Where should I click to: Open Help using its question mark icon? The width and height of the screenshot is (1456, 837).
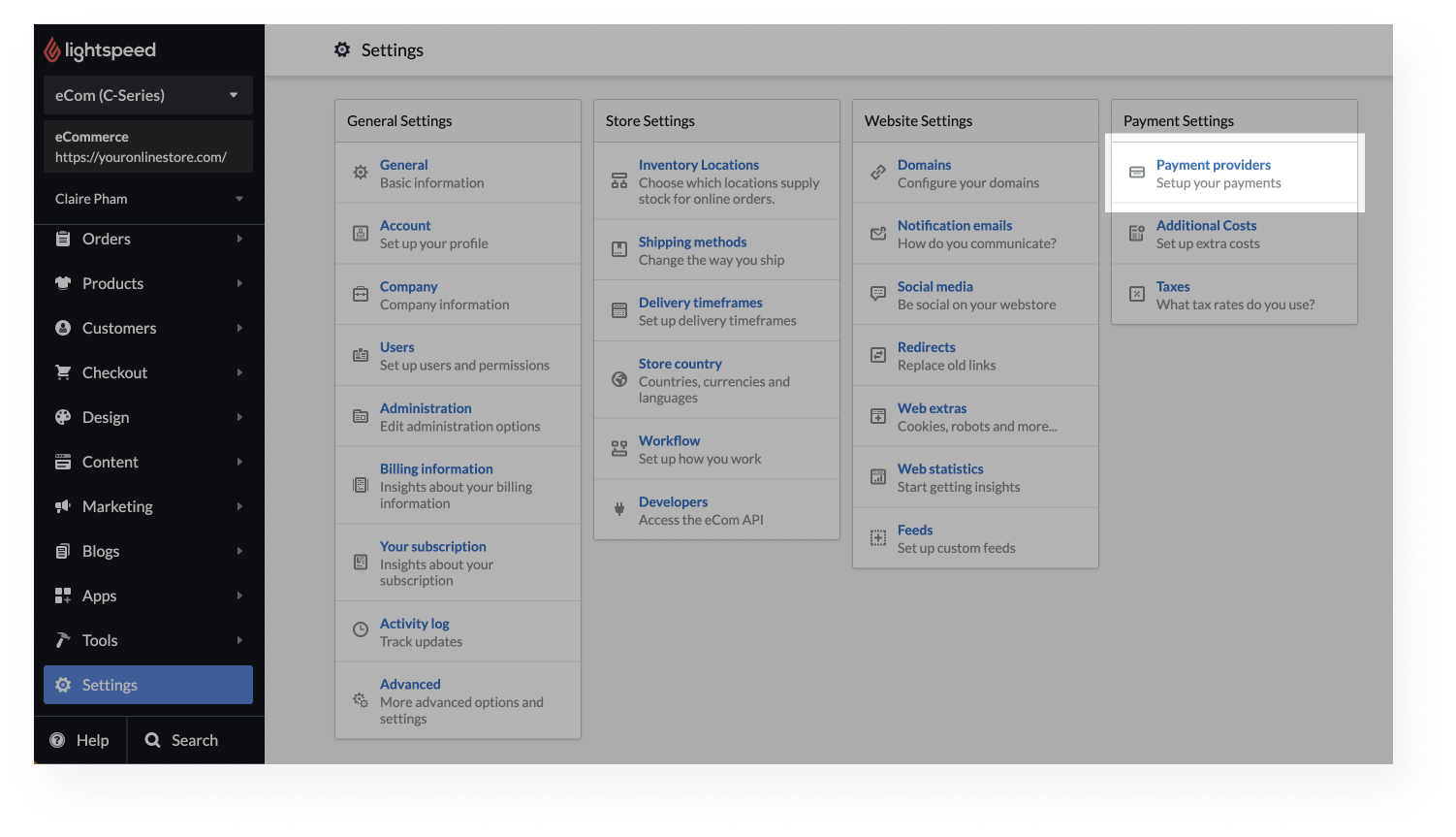(59, 740)
